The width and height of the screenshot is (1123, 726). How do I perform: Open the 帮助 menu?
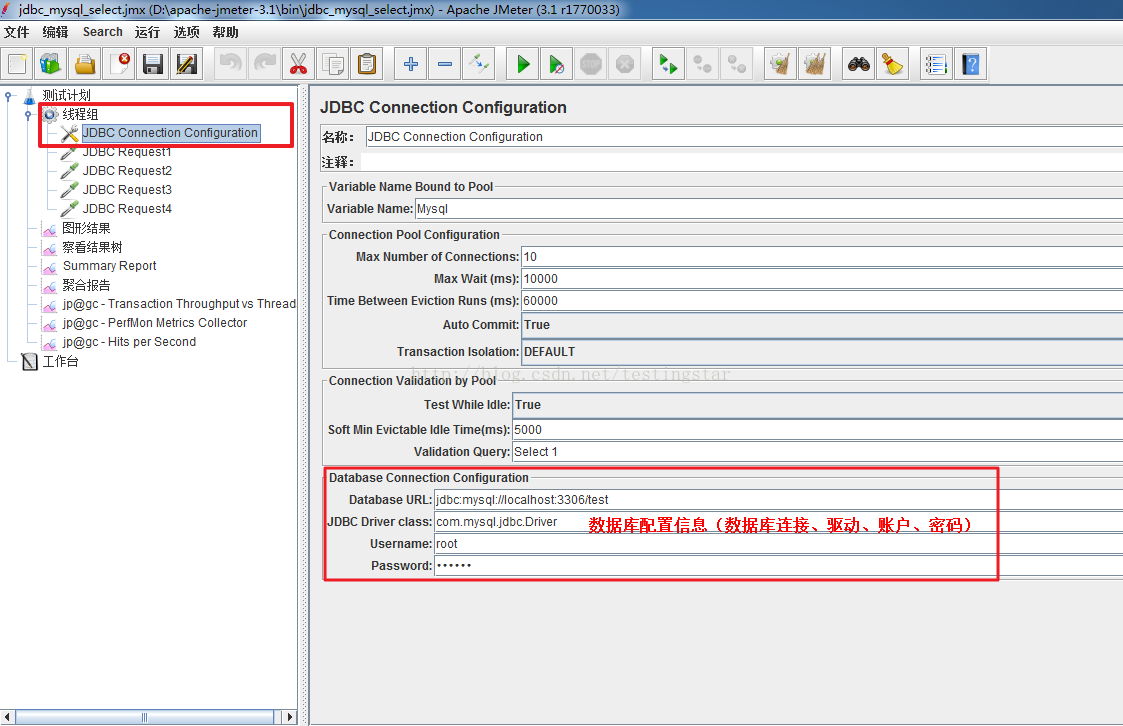(x=225, y=32)
